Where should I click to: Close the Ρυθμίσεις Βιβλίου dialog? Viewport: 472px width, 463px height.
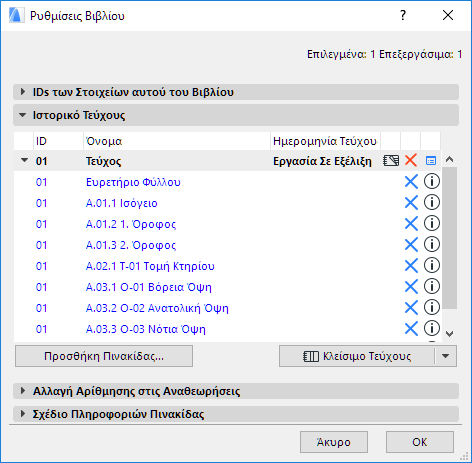[448, 15]
